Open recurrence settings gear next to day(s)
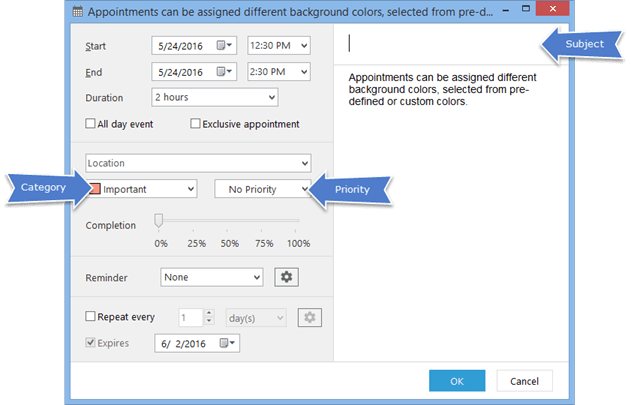 pos(309,317)
